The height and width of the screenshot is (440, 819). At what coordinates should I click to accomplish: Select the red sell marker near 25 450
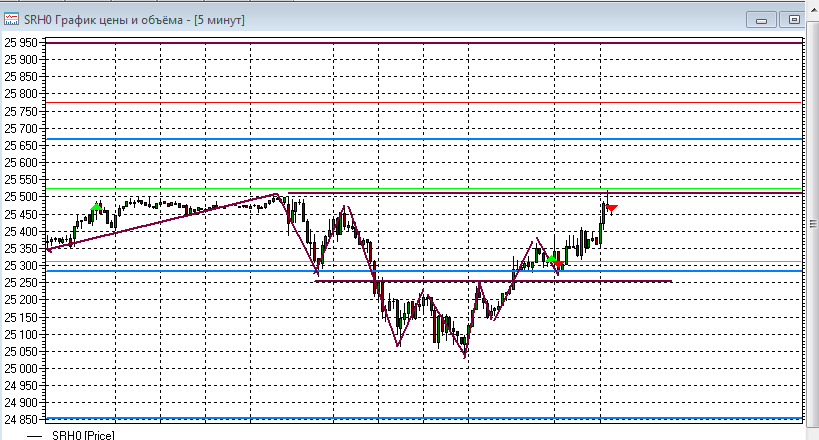pyautogui.click(x=612, y=208)
